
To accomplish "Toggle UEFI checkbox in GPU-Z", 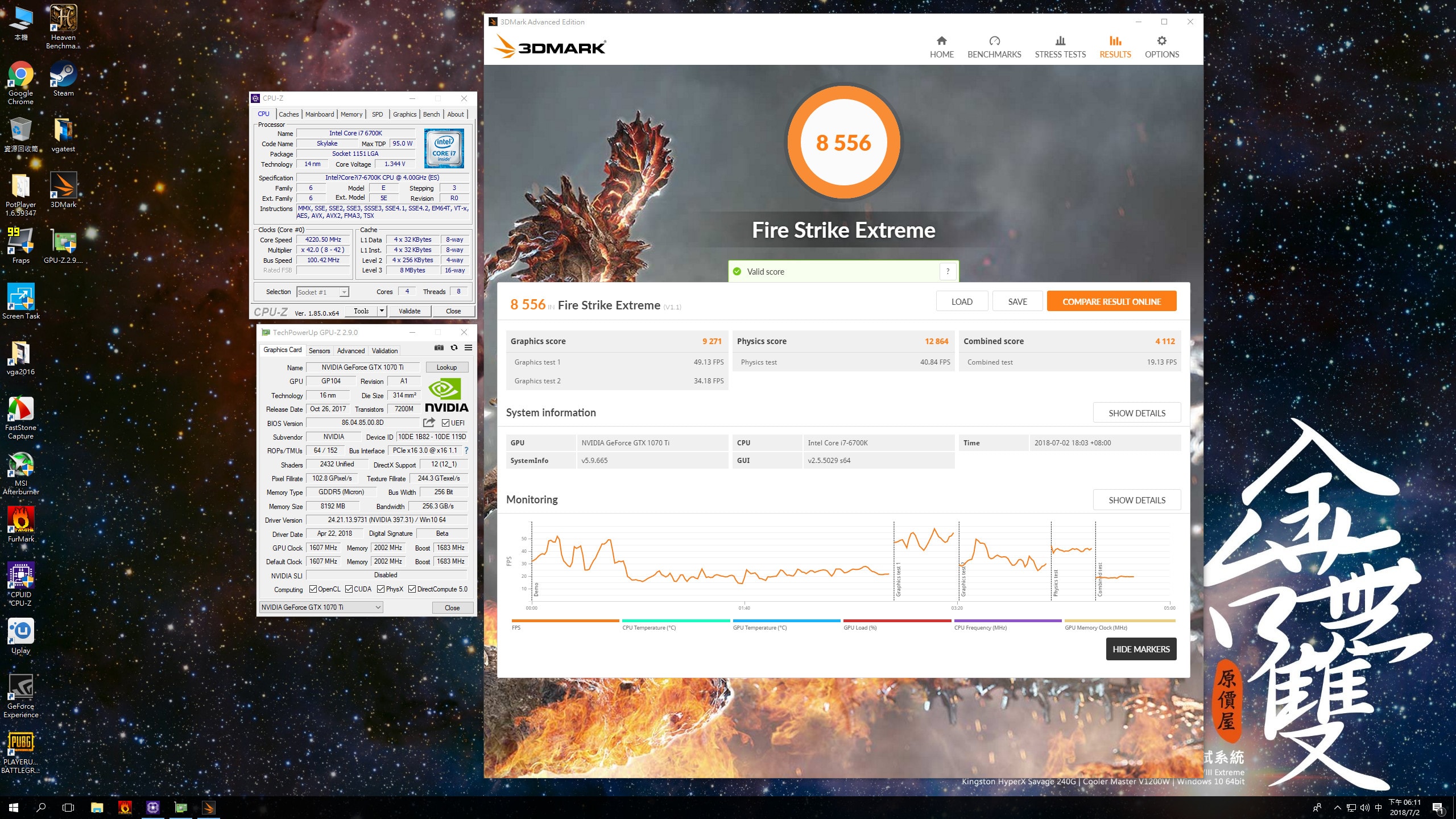I will click(x=445, y=423).
